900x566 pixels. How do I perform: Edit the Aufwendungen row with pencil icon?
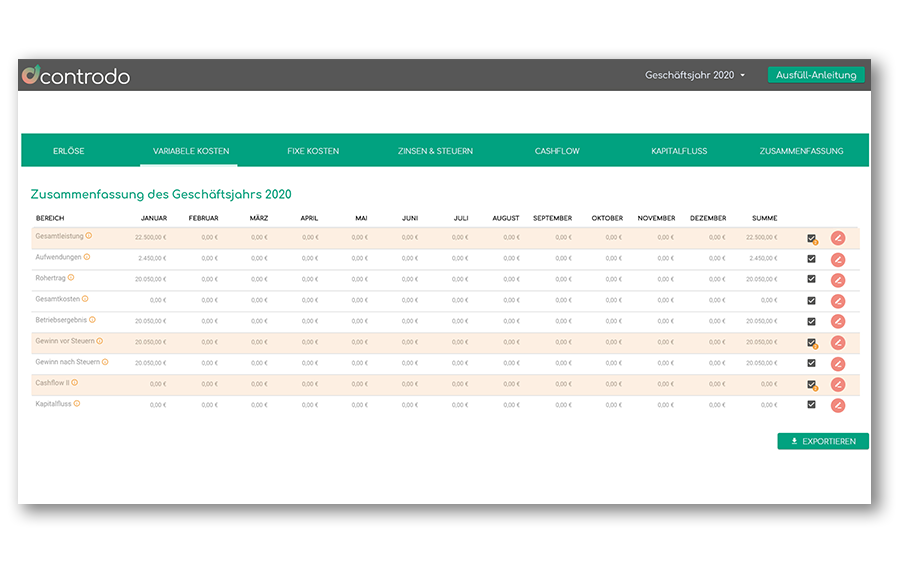[838, 259]
